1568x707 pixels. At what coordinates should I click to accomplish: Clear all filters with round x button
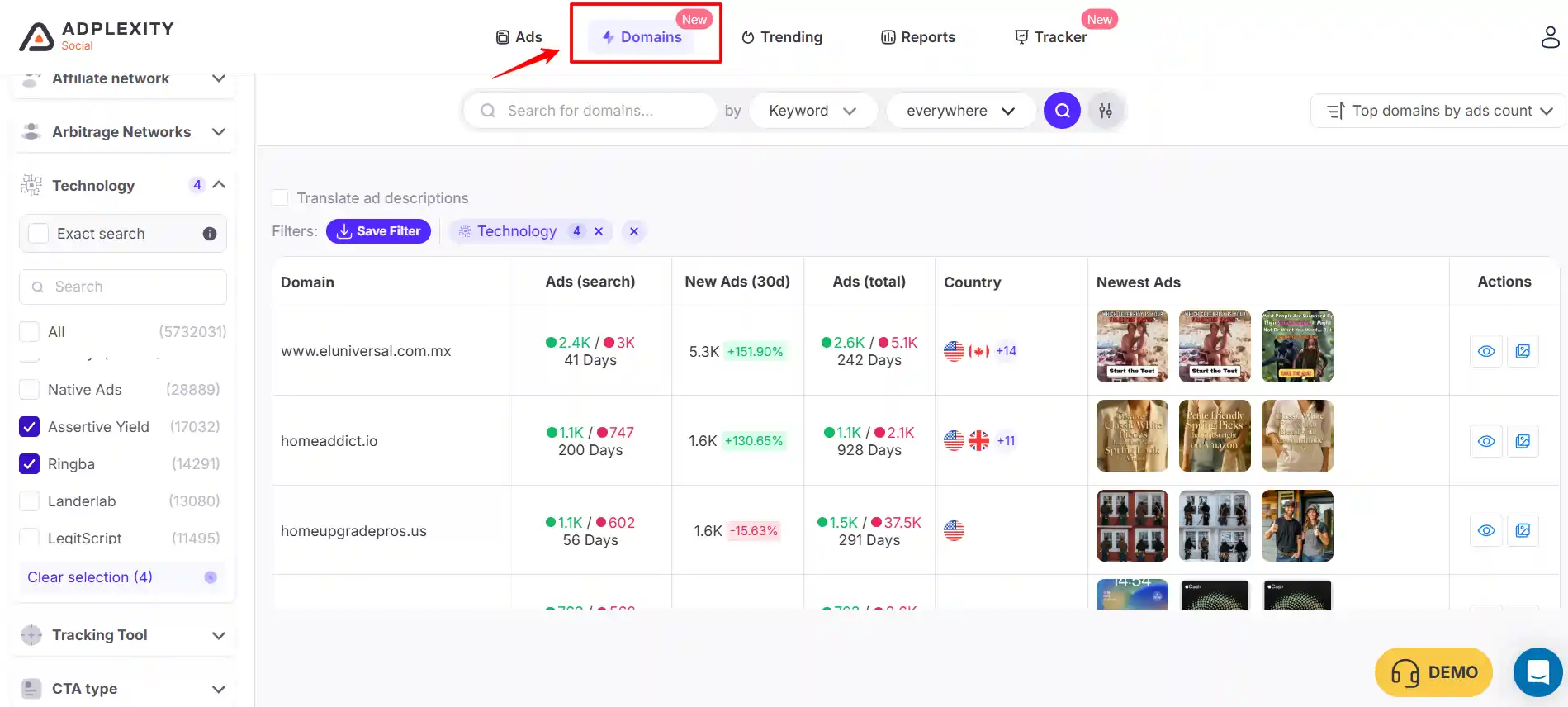(633, 231)
